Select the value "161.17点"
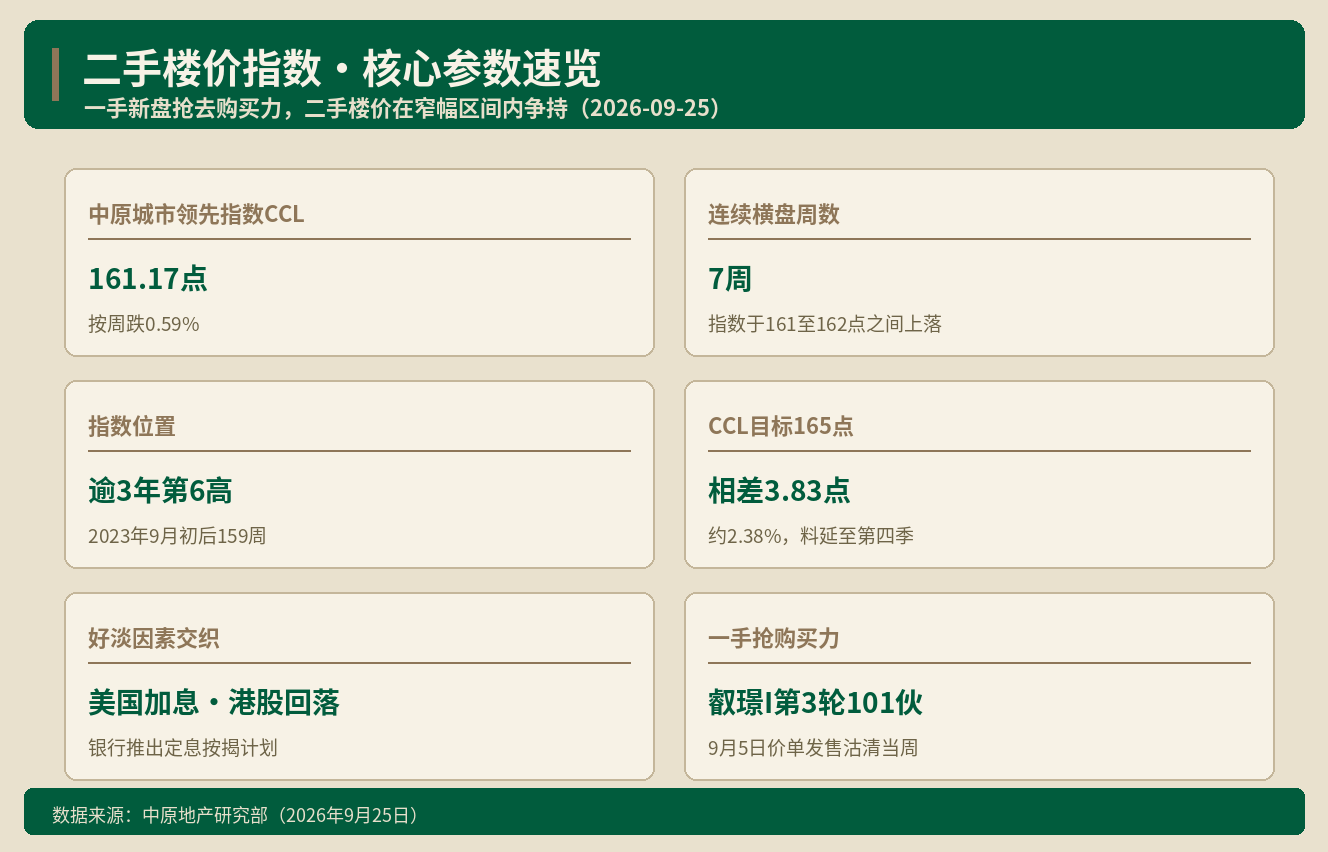The height and width of the screenshot is (852, 1328). click(x=148, y=278)
